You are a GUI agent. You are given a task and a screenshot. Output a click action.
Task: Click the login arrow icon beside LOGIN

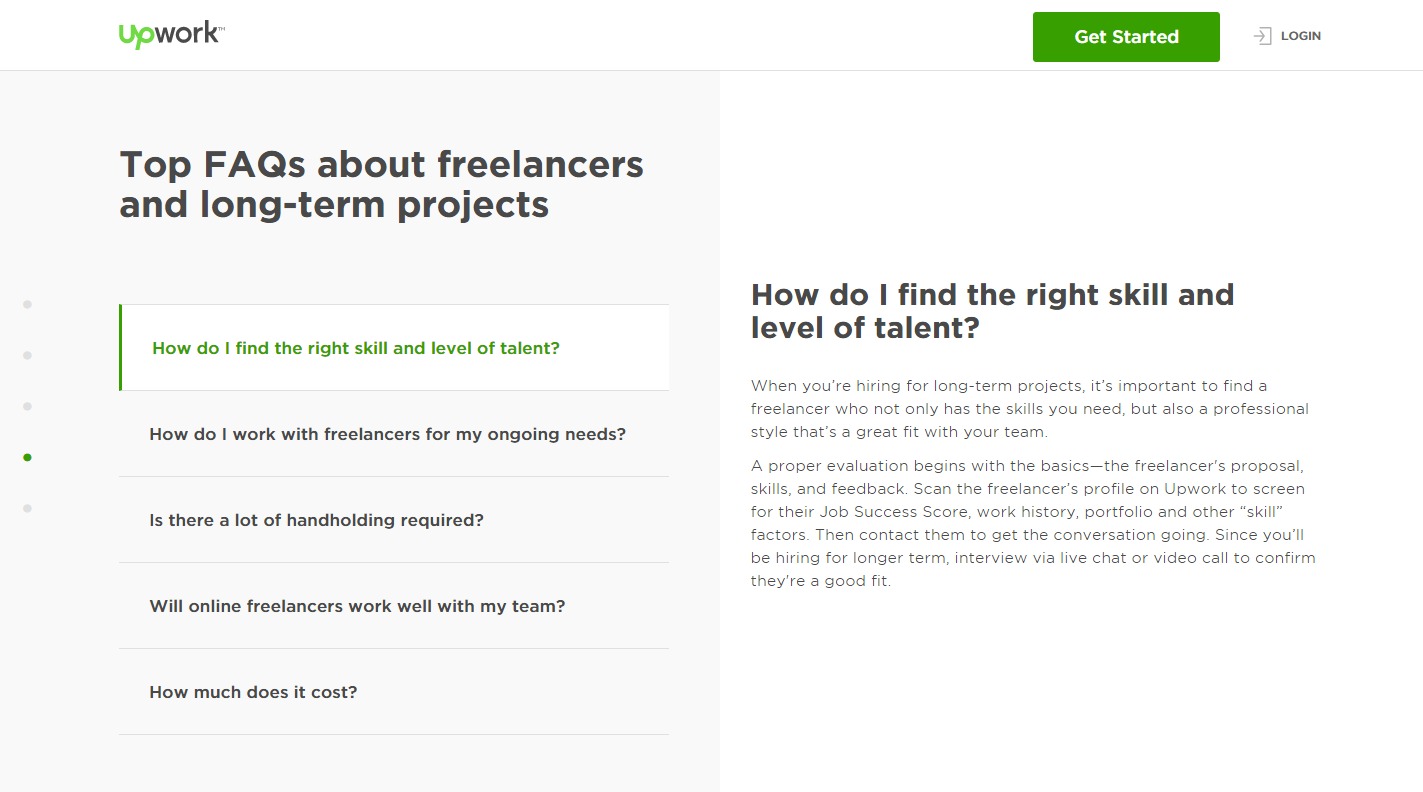(x=1261, y=35)
